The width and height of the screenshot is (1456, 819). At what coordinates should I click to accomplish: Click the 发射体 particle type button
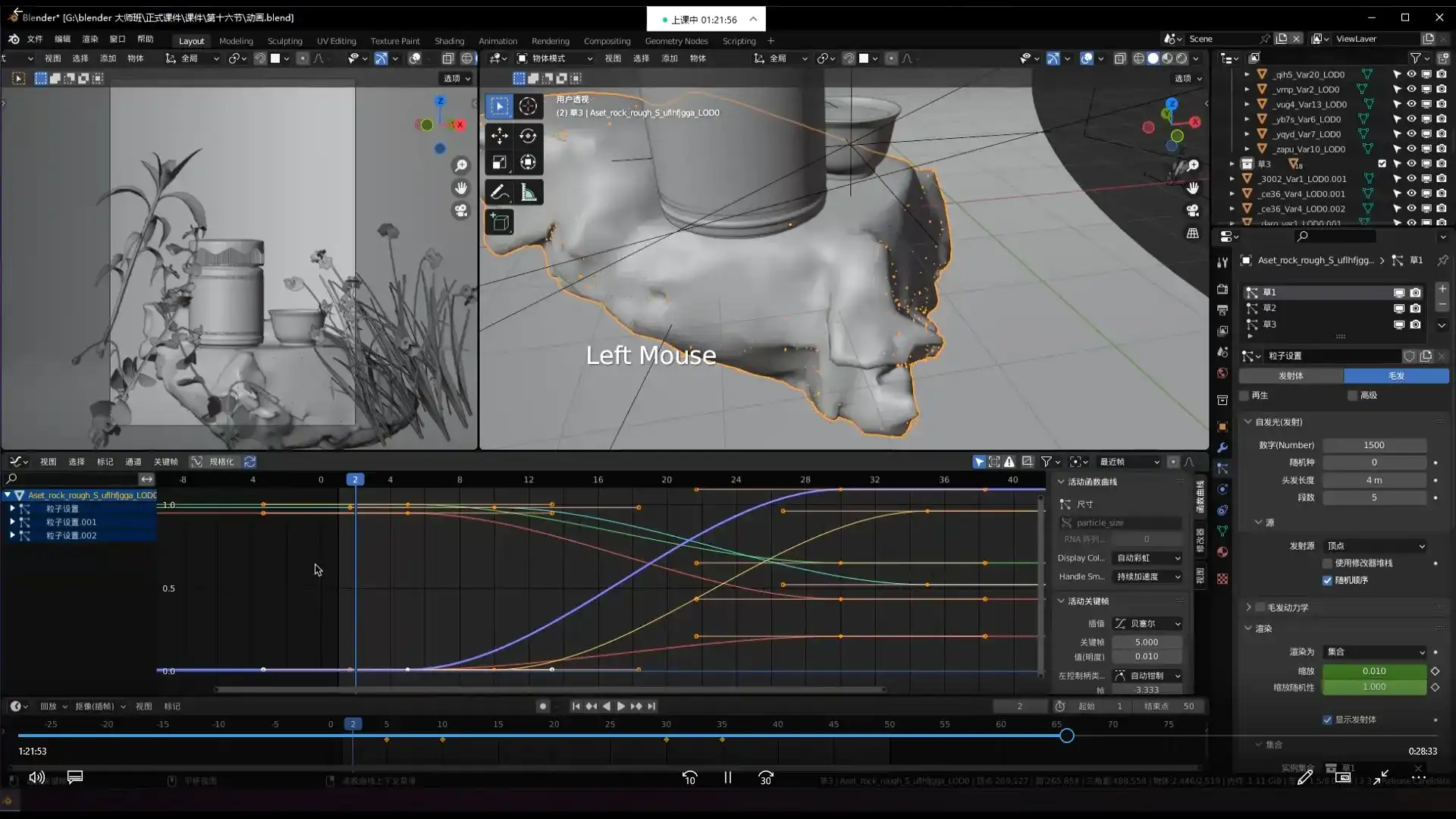[1291, 376]
